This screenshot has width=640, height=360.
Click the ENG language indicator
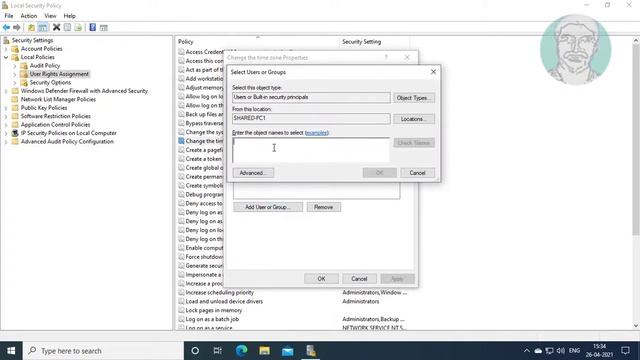pos(574,351)
